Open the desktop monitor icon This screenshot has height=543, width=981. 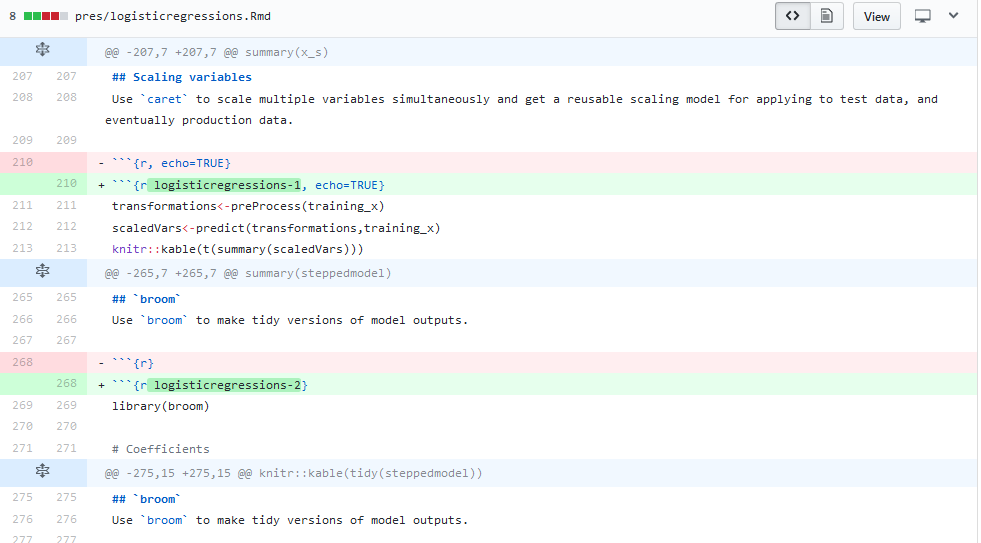[922, 16]
